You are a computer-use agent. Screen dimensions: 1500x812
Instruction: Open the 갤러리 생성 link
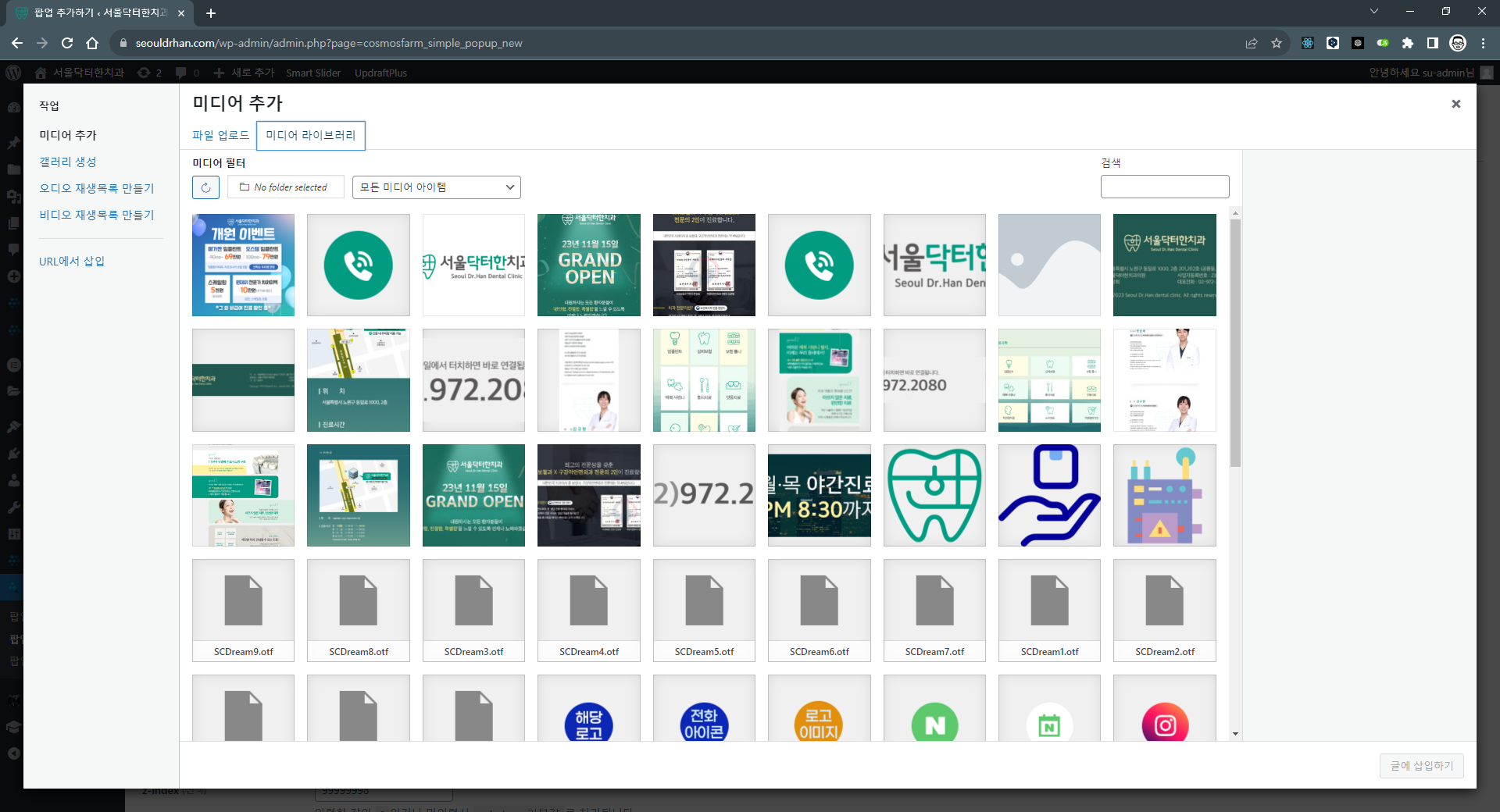[68, 162]
